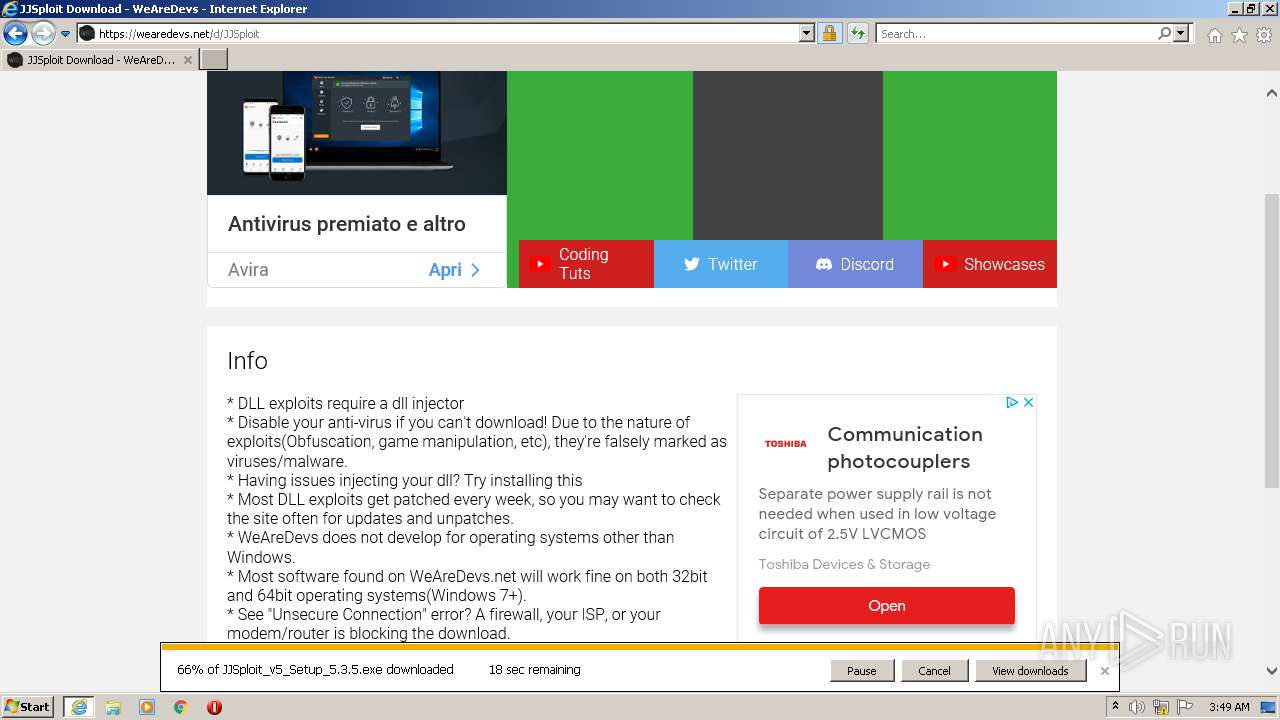The width and height of the screenshot is (1280, 720).
Task: Open the media player taskbar icon
Action: 147,707
